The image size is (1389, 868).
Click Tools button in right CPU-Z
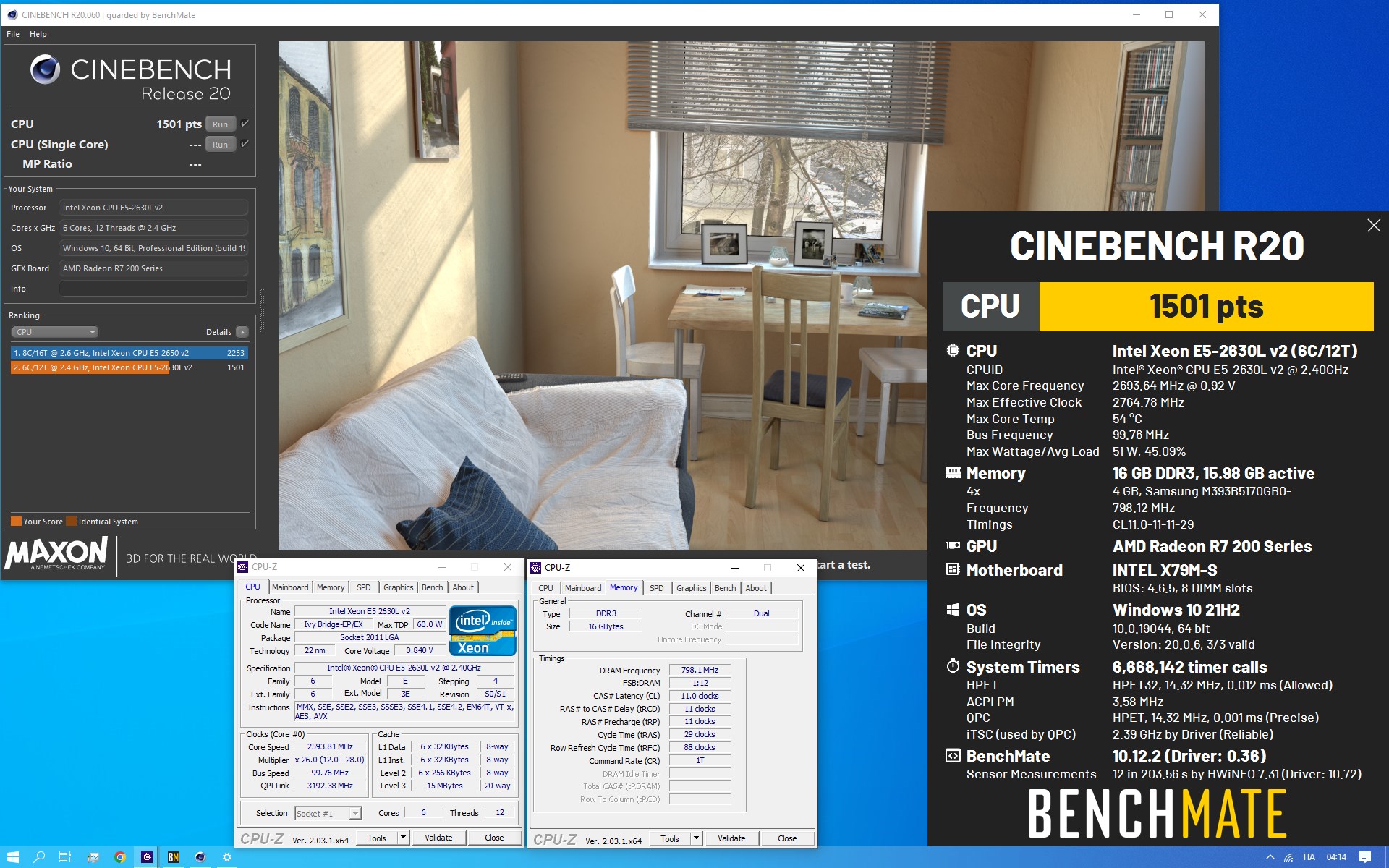pyautogui.click(x=670, y=838)
